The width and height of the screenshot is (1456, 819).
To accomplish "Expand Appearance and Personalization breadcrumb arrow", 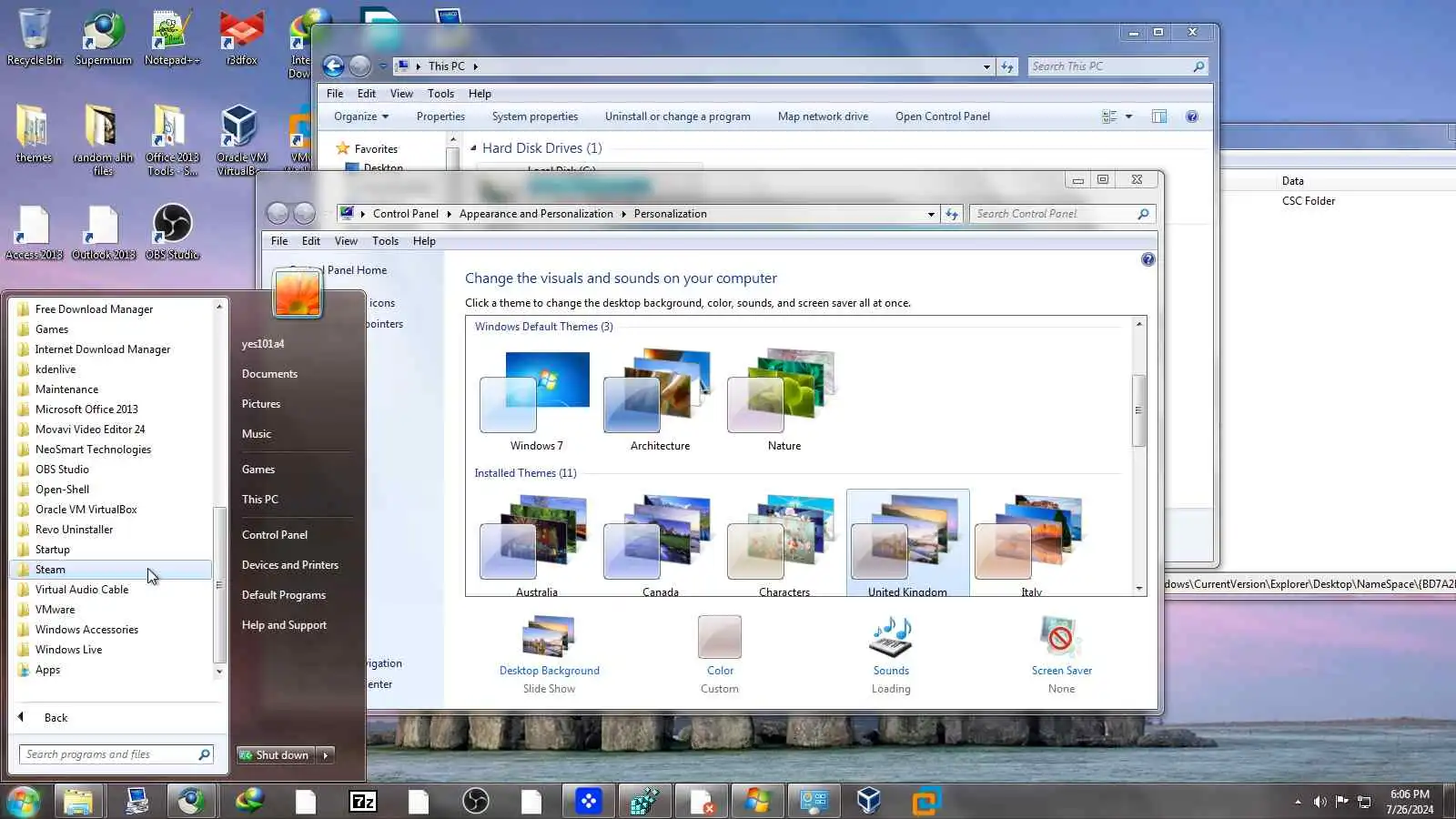I will (x=623, y=214).
